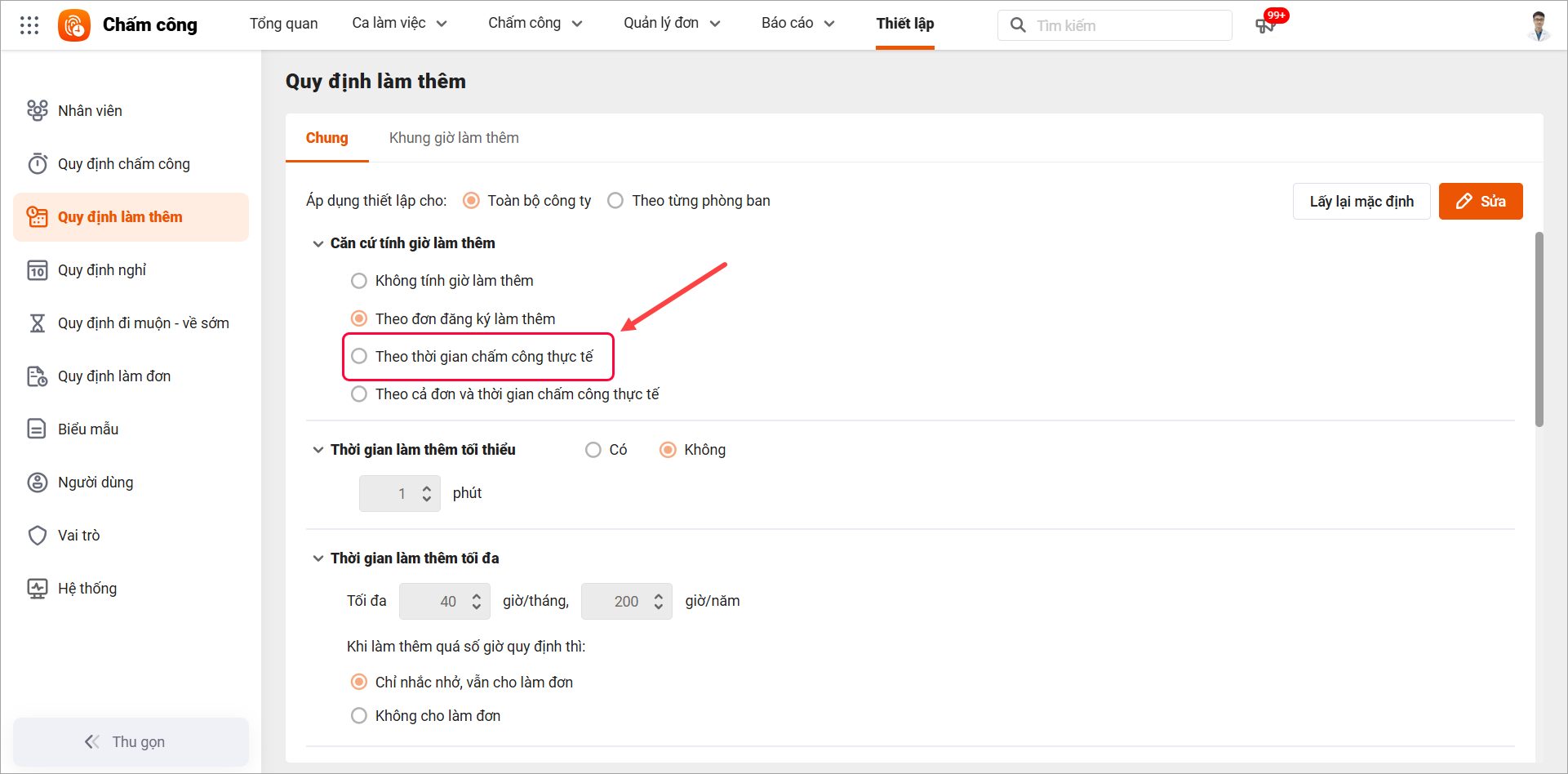This screenshot has width=1568, height=774.
Task: Set minimum overtime to Có
Action: click(593, 450)
